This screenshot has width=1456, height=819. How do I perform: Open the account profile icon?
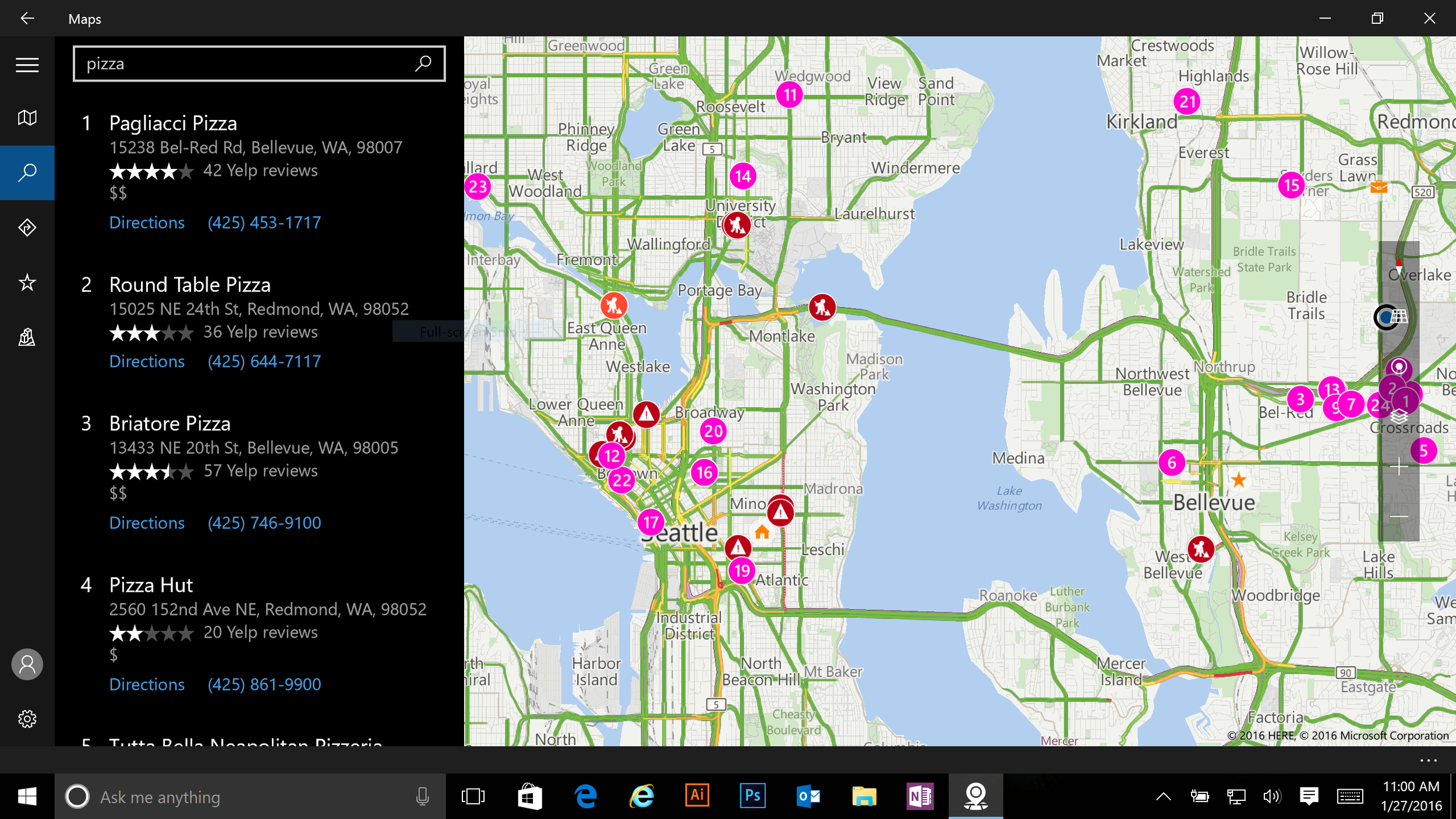[27, 665]
